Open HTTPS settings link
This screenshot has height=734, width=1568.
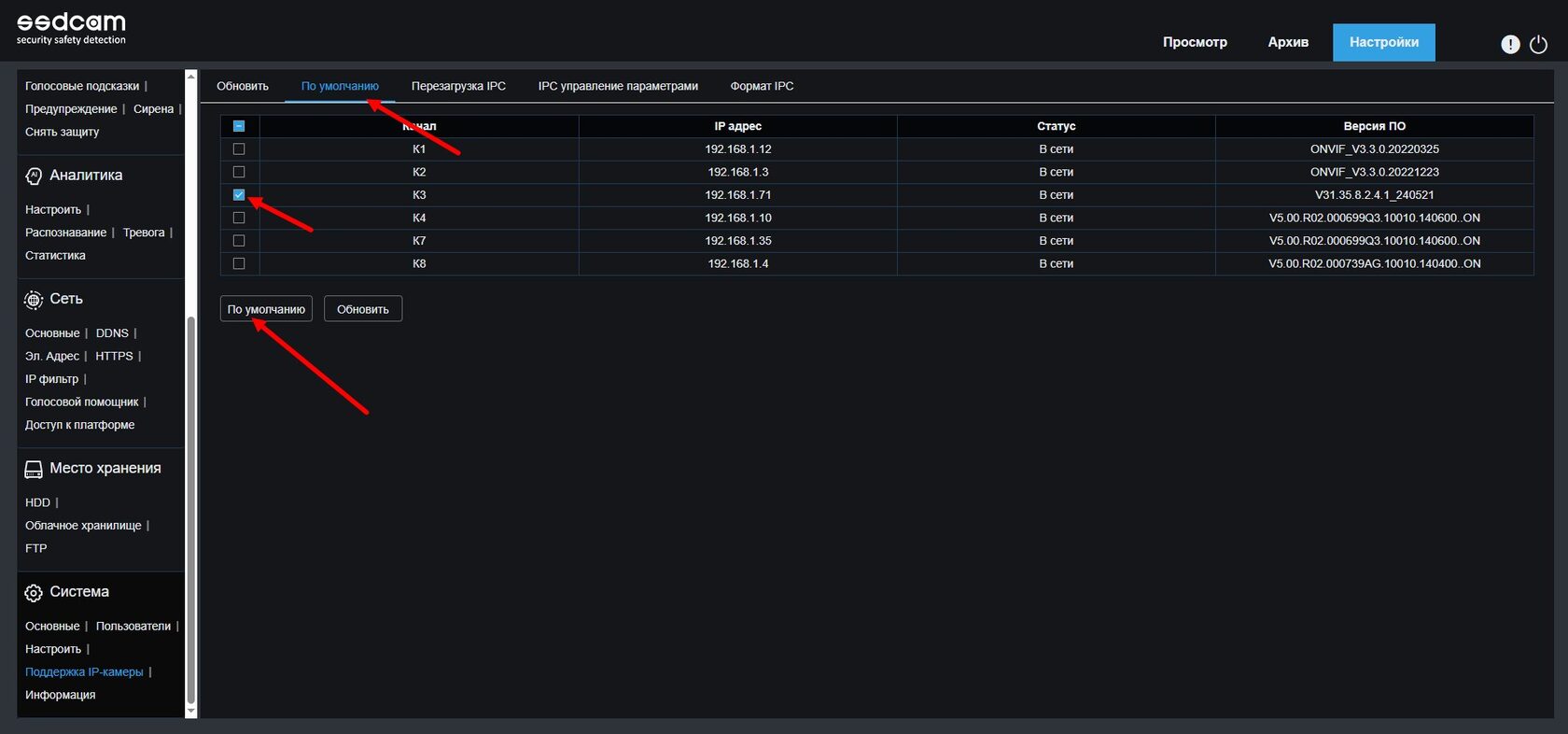[x=114, y=357]
